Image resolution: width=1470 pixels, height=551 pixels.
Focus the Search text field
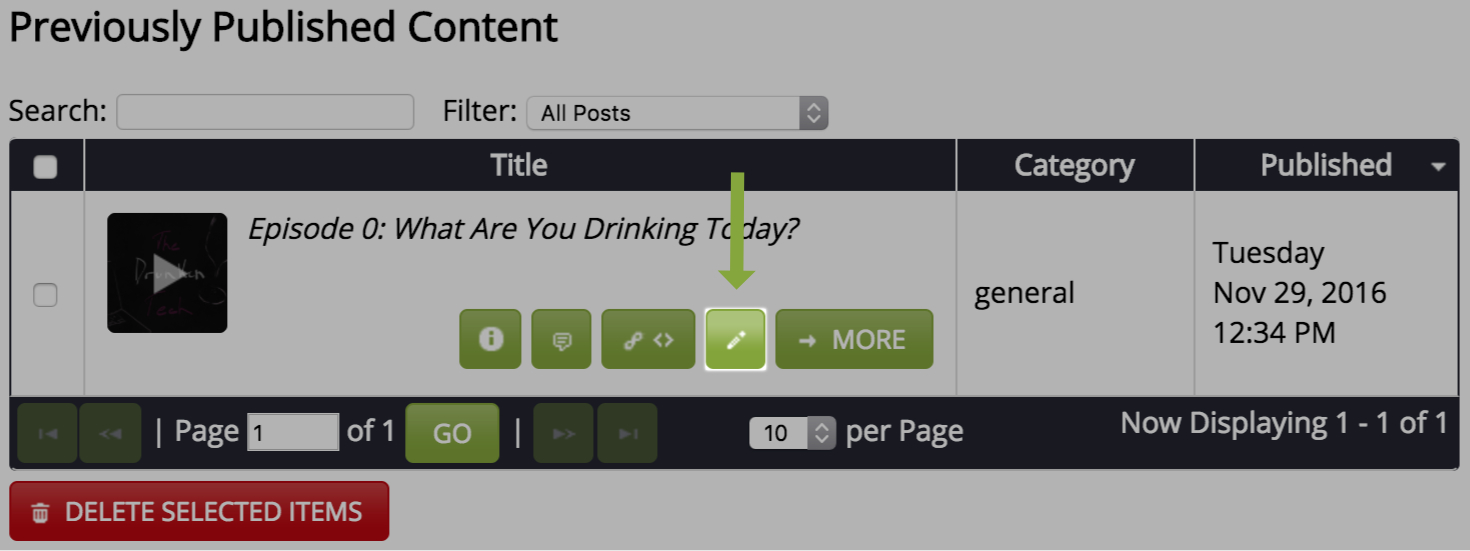coord(265,112)
